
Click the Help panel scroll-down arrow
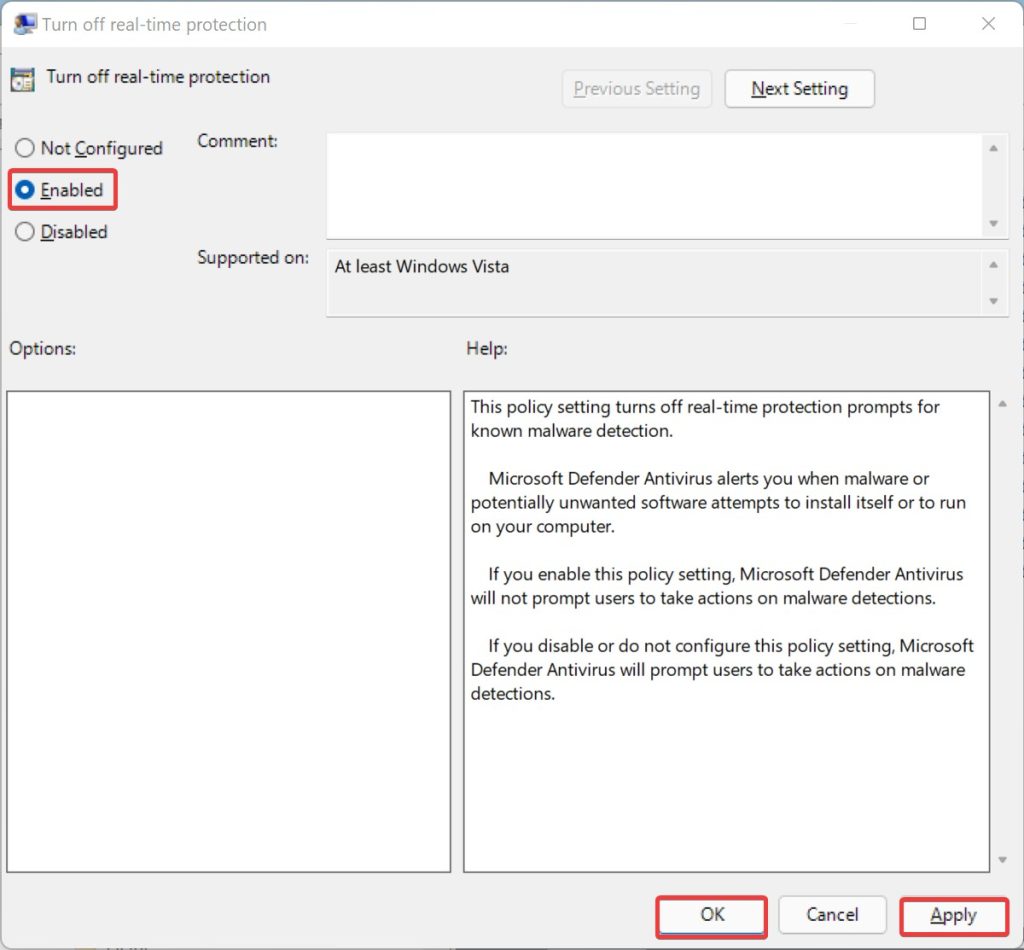[1002, 857]
